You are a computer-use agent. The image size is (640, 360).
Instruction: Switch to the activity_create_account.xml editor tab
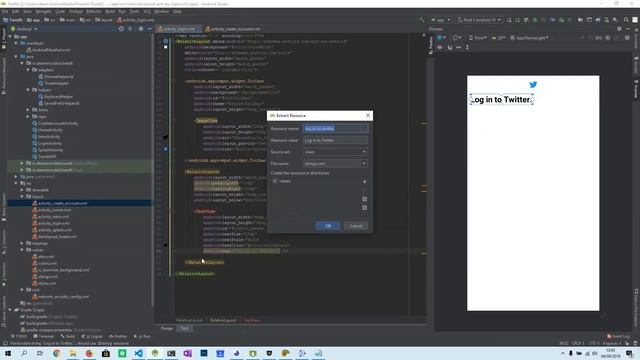pos(233,29)
